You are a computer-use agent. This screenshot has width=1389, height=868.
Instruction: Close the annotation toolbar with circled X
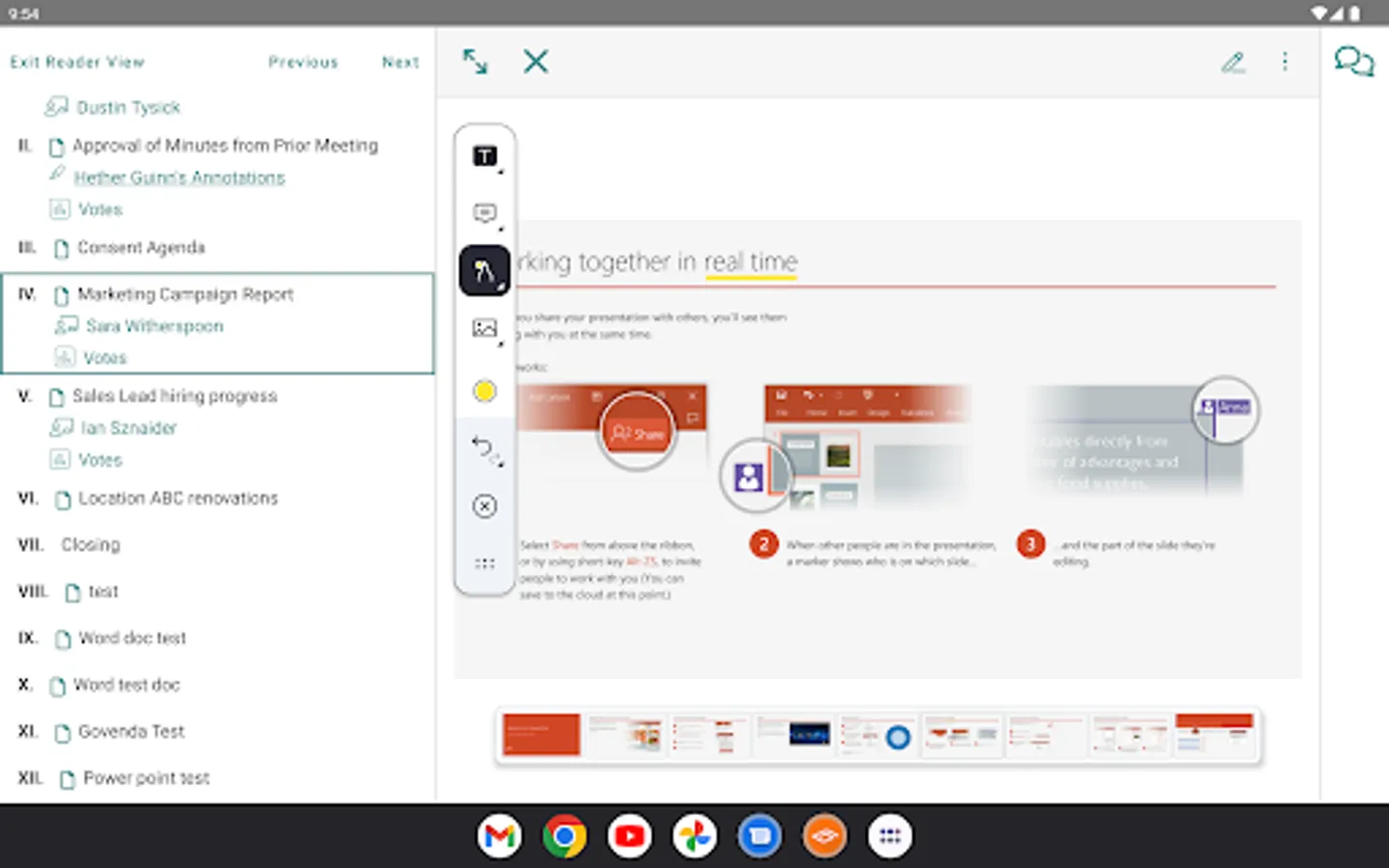pyautogui.click(x=484, y=506)
